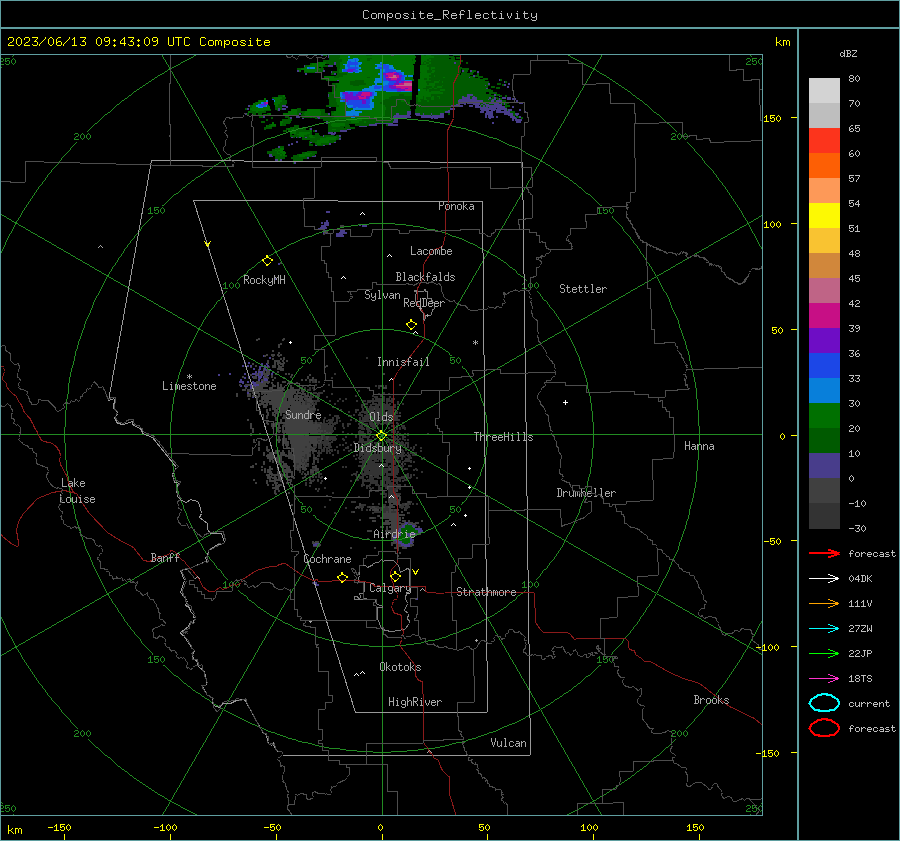Pick the purple swatch in dBZ legend
This screenshot has width=900, height=841.
[824, 340]
